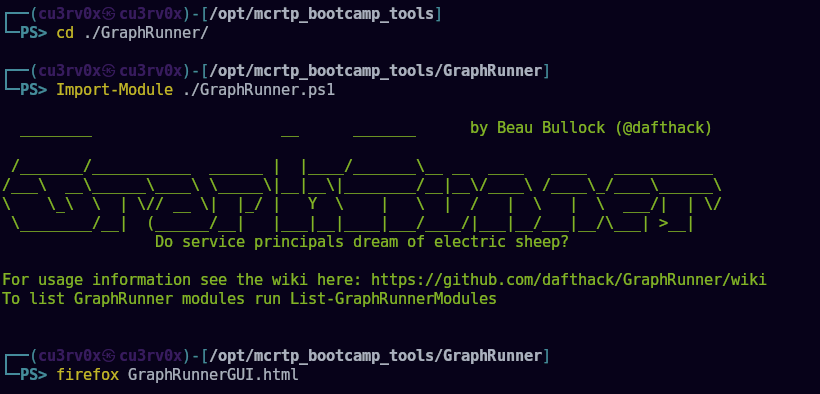Image resolution: width=820 pixels, height=394 pixels.
Task: Click the 'Import-Module' command text
Action: coord(115,89)
